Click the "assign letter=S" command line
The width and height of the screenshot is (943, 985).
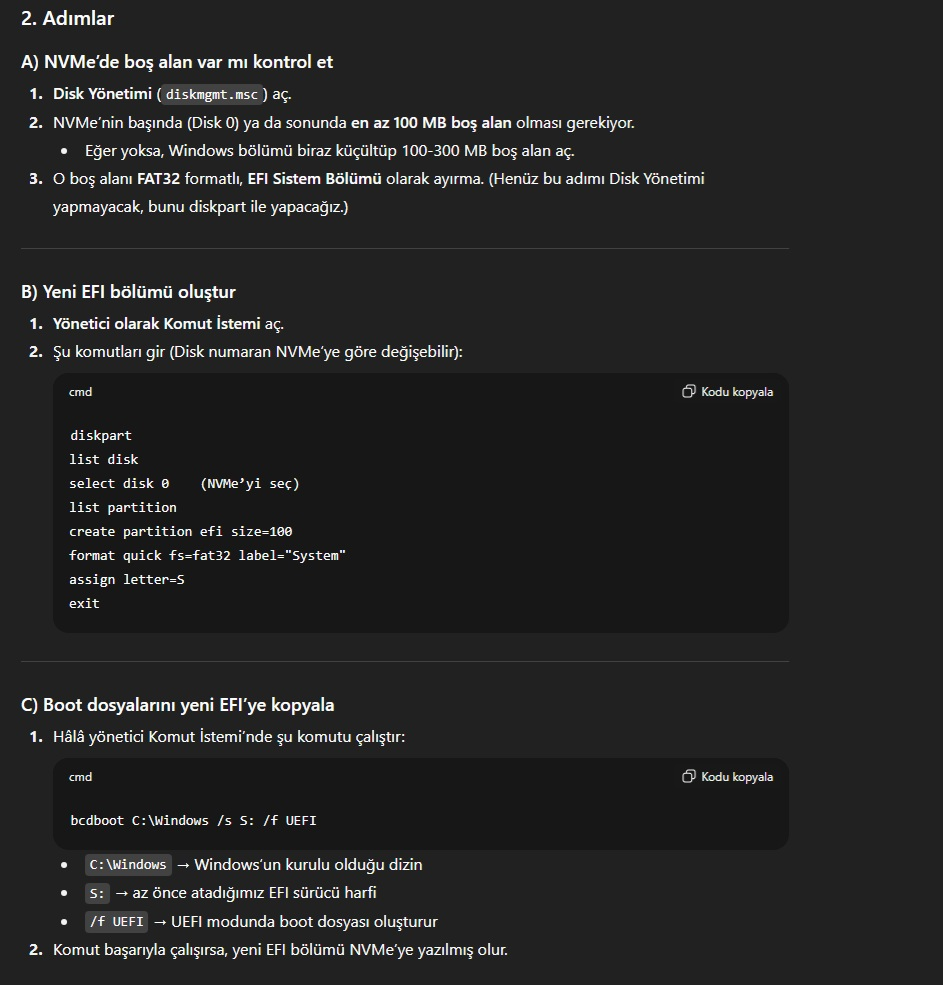[x=126, y=579]
